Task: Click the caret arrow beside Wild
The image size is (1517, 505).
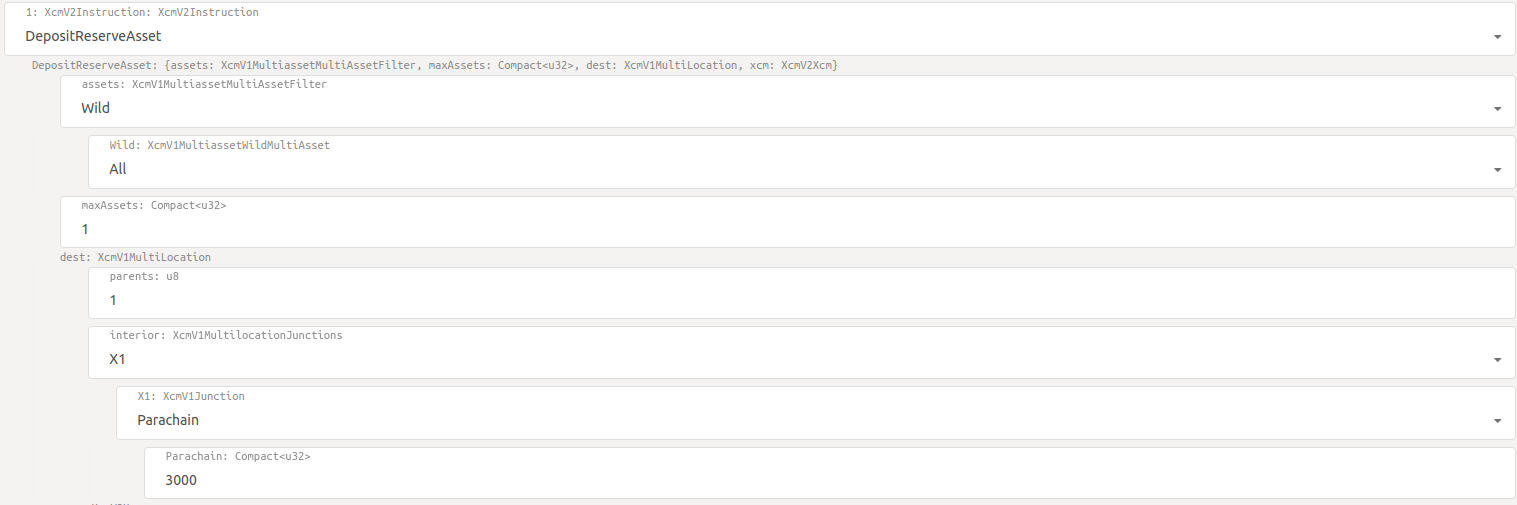Action: [x=1497, y=109]
